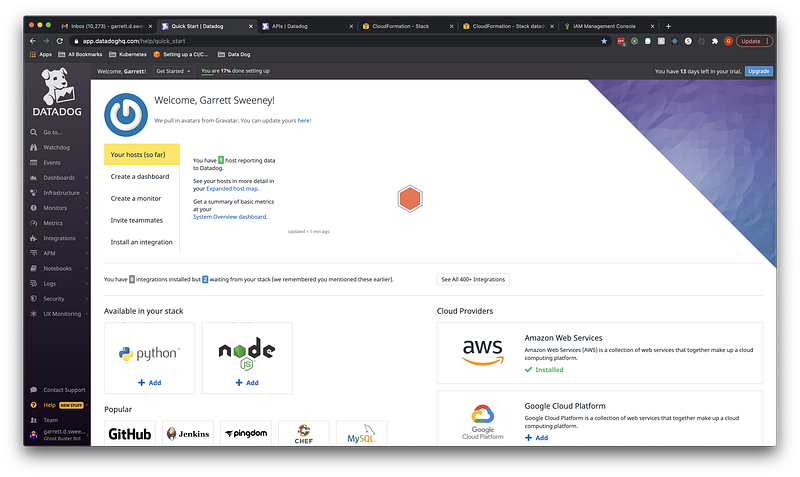This screenshot has height=477, width=800.
Task: Click the Watchdog binoculars icon
Action: (34, 147)
